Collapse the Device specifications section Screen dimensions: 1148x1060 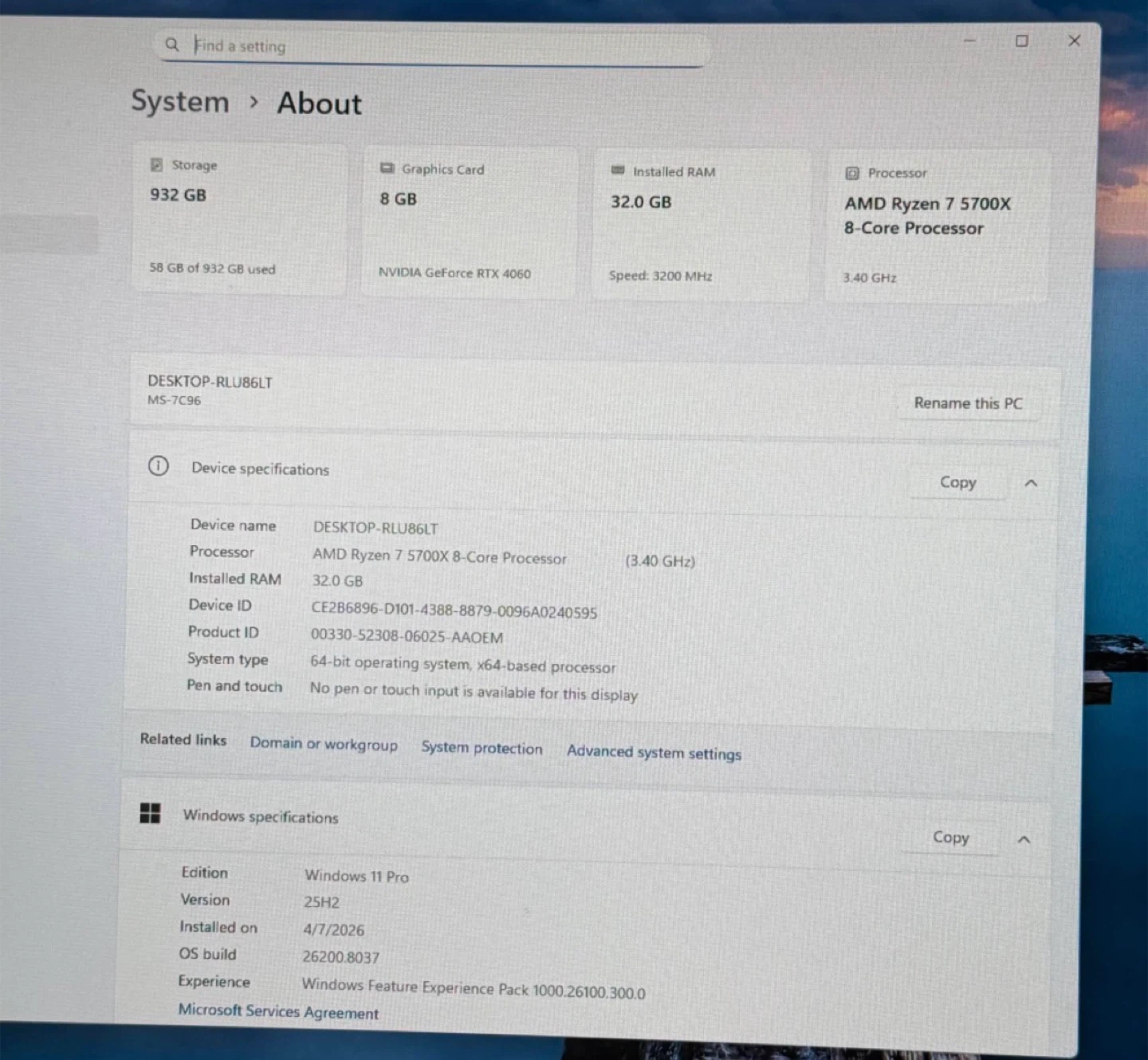(x=1031, y=483)
